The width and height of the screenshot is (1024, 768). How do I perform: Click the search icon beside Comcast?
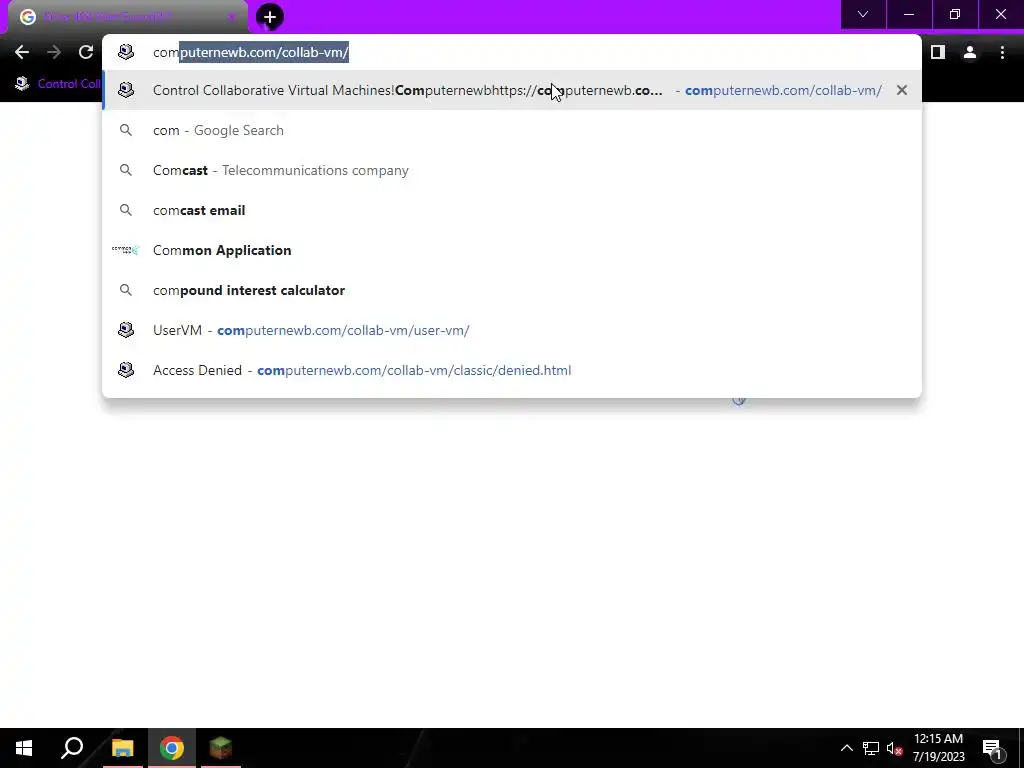pos(125,170)
